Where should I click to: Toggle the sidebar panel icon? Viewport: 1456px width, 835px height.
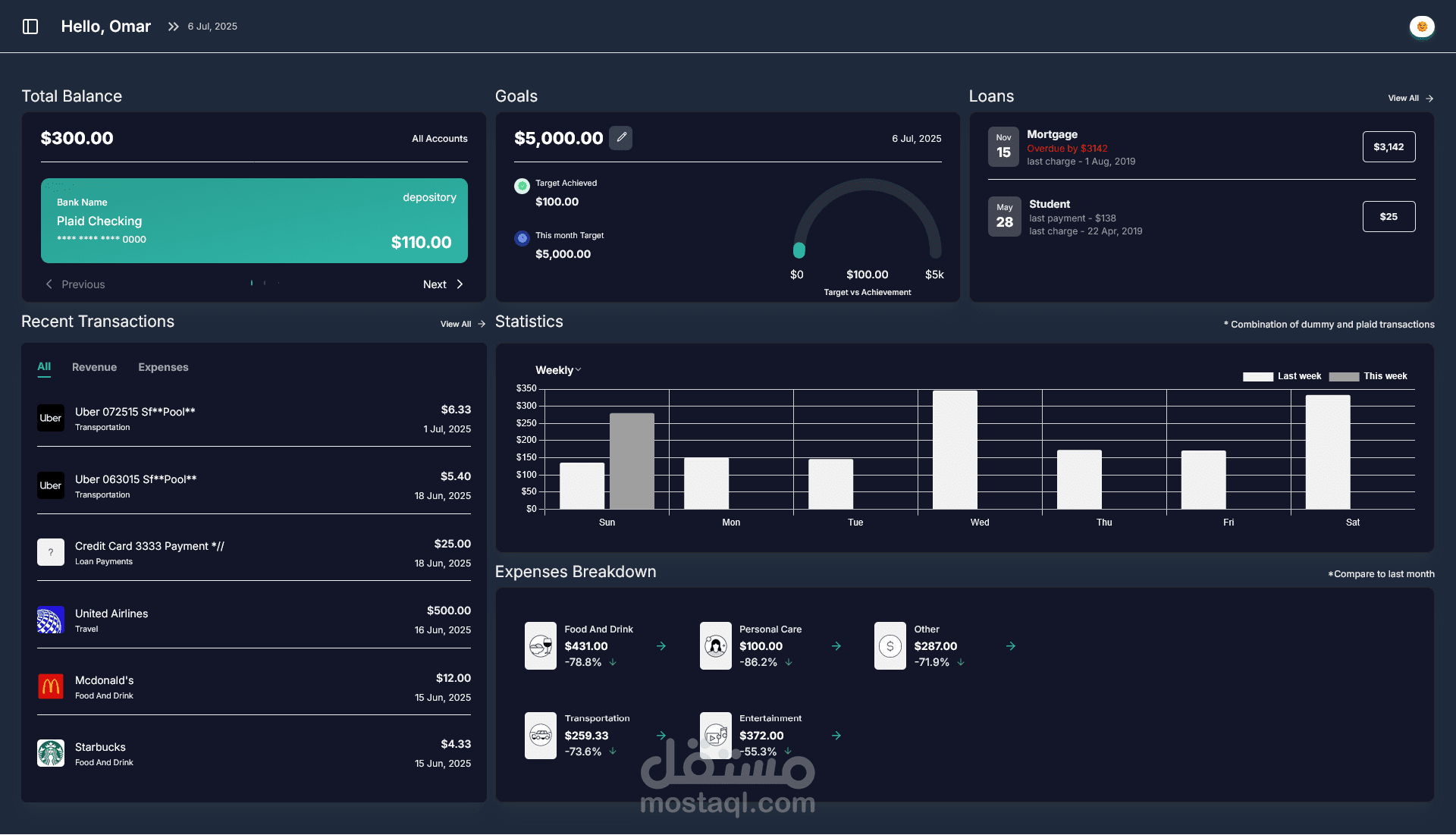[30, 27]
